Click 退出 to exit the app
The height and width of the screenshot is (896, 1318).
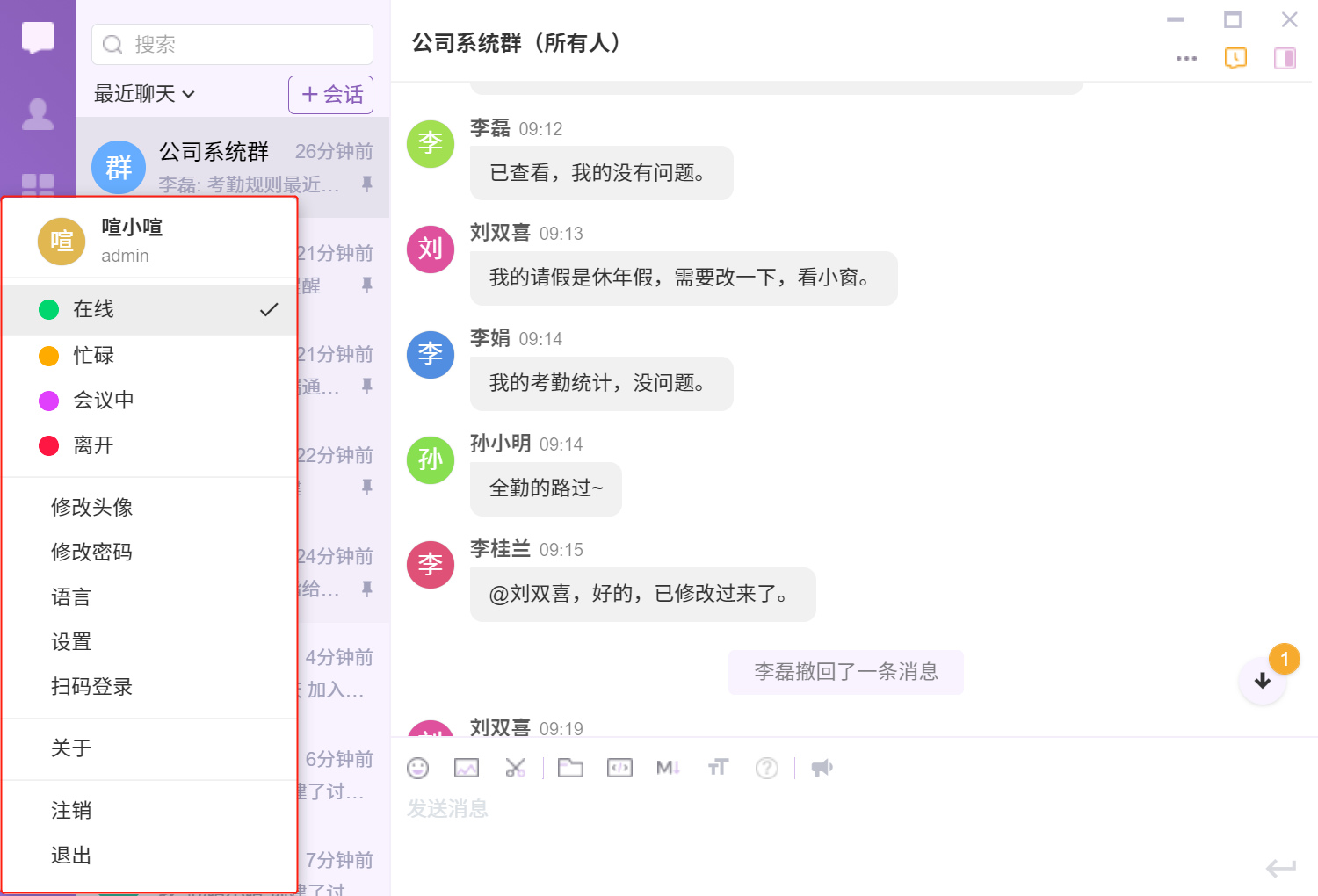click(71, 856)
